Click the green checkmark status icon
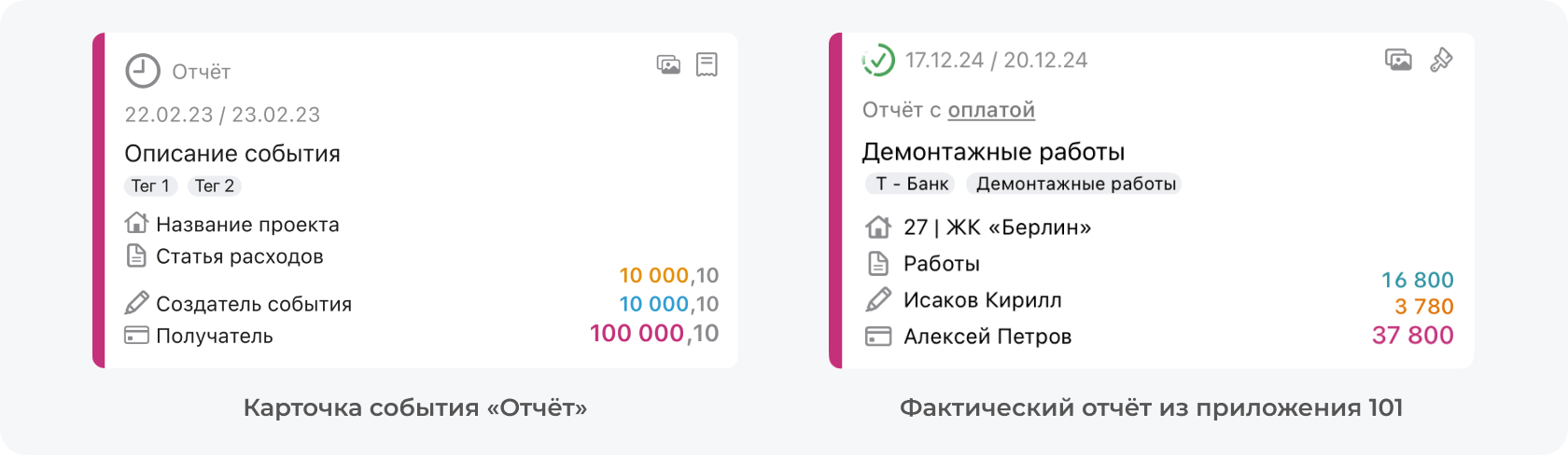 point(878,61)
